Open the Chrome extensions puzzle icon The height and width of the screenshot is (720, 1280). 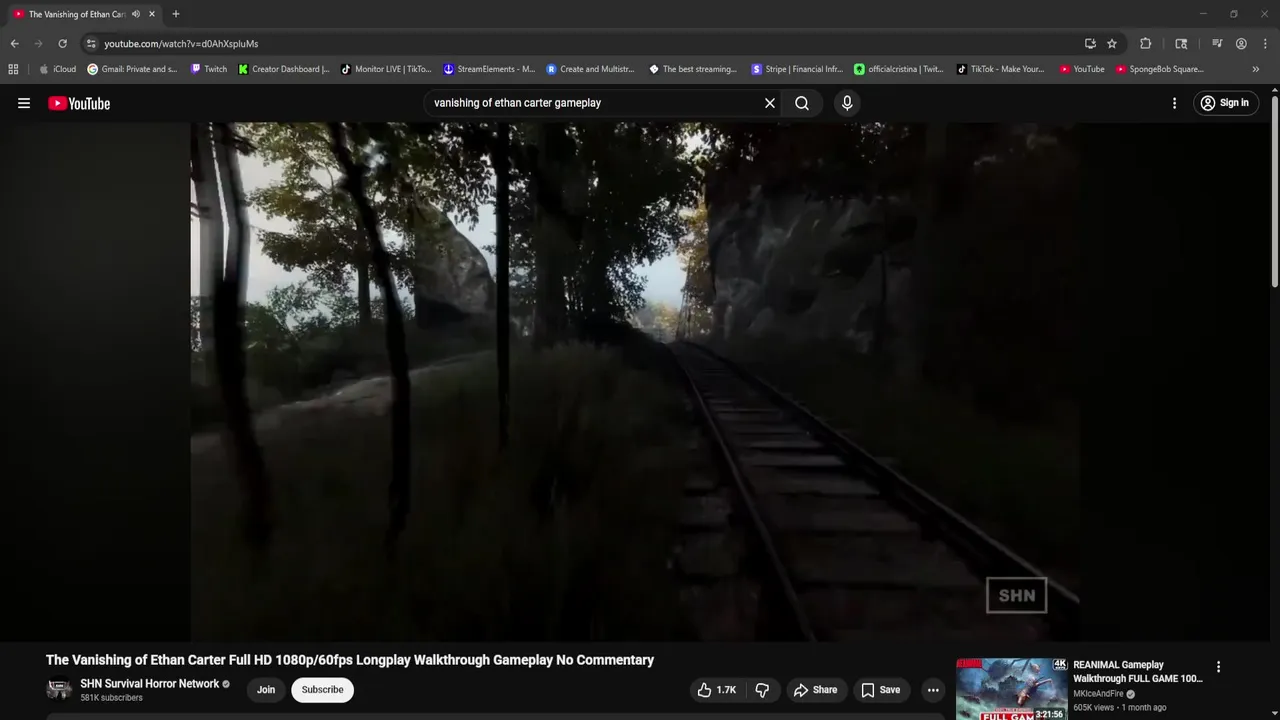pyautogui.click(x=1146, y=44)
